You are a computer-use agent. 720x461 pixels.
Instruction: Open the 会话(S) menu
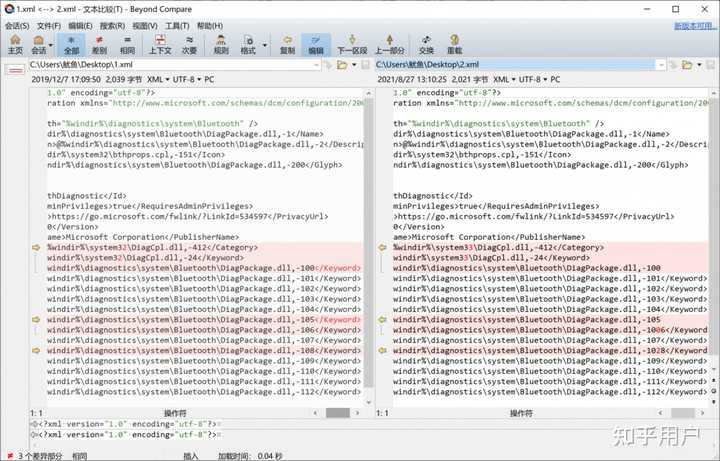pos(17,26)
